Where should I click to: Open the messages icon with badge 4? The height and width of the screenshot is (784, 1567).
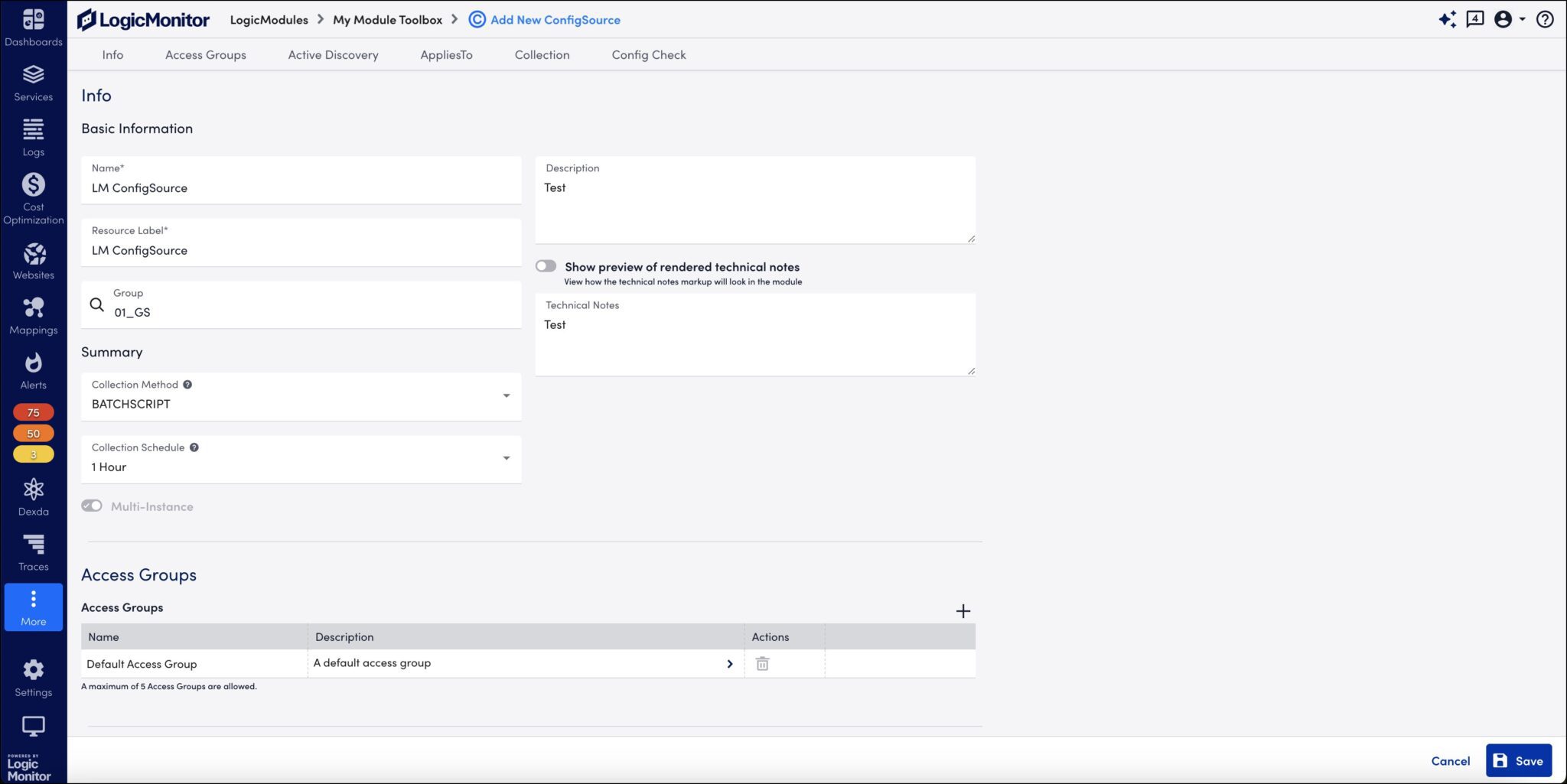pos(1474,19)
